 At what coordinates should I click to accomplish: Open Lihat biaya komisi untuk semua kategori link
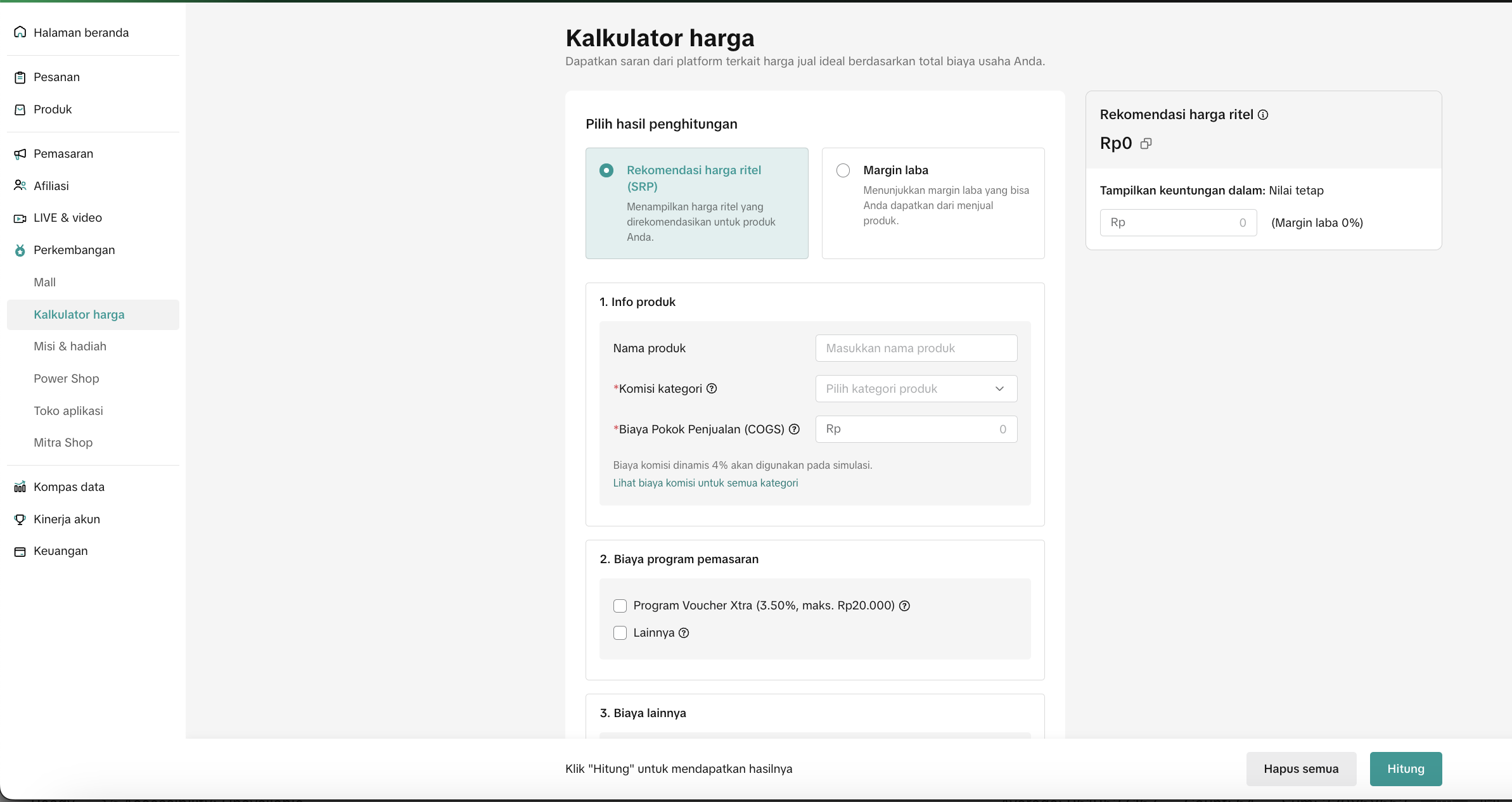[x=705, y=483]
